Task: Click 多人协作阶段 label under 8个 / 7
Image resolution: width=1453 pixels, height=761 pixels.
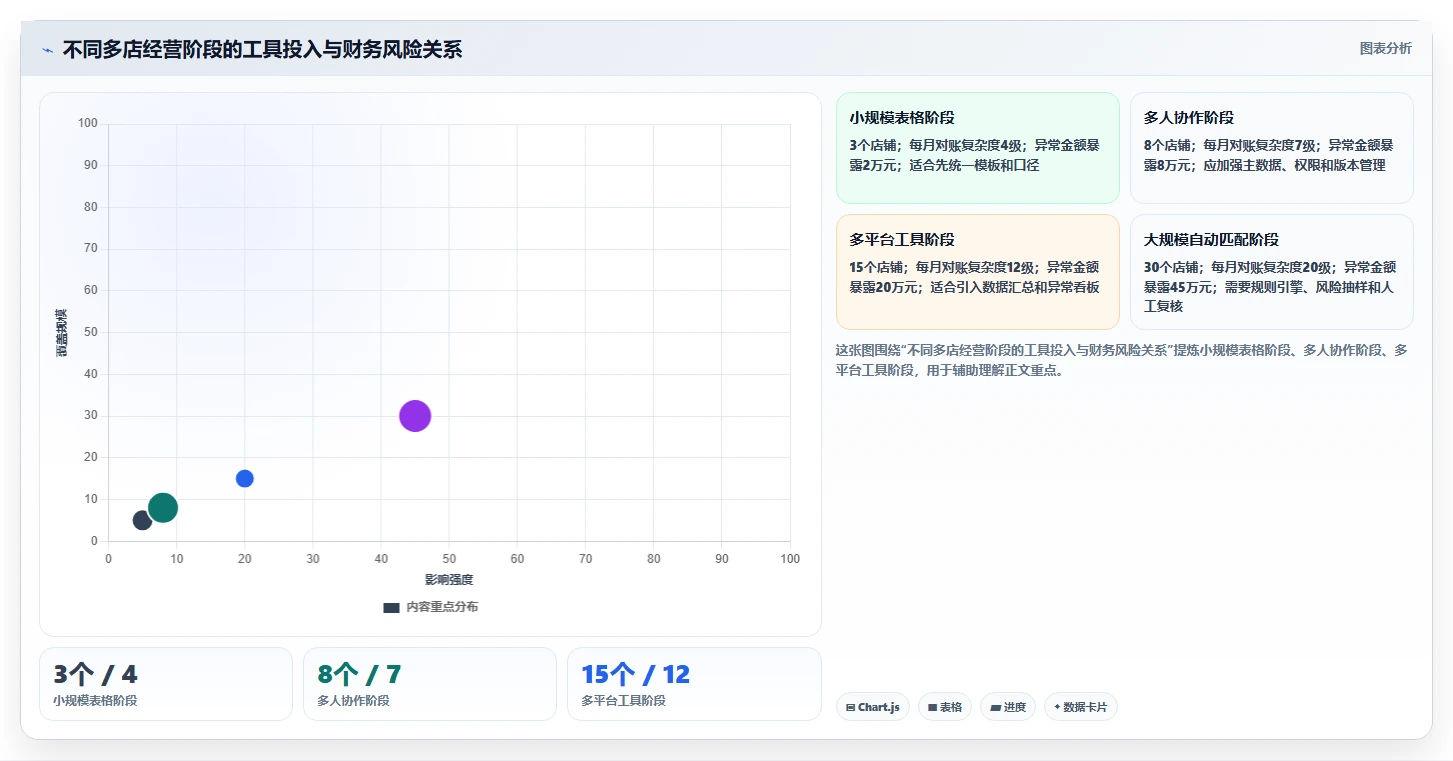Action: point(353,701)
